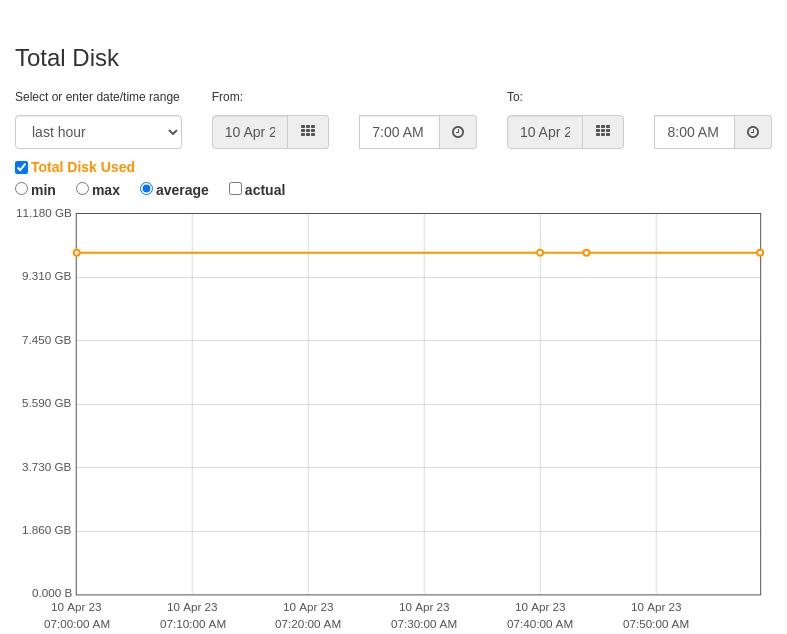Expand the last hour range dropdown
787x634 pixels.
click(x=98, y=132)
